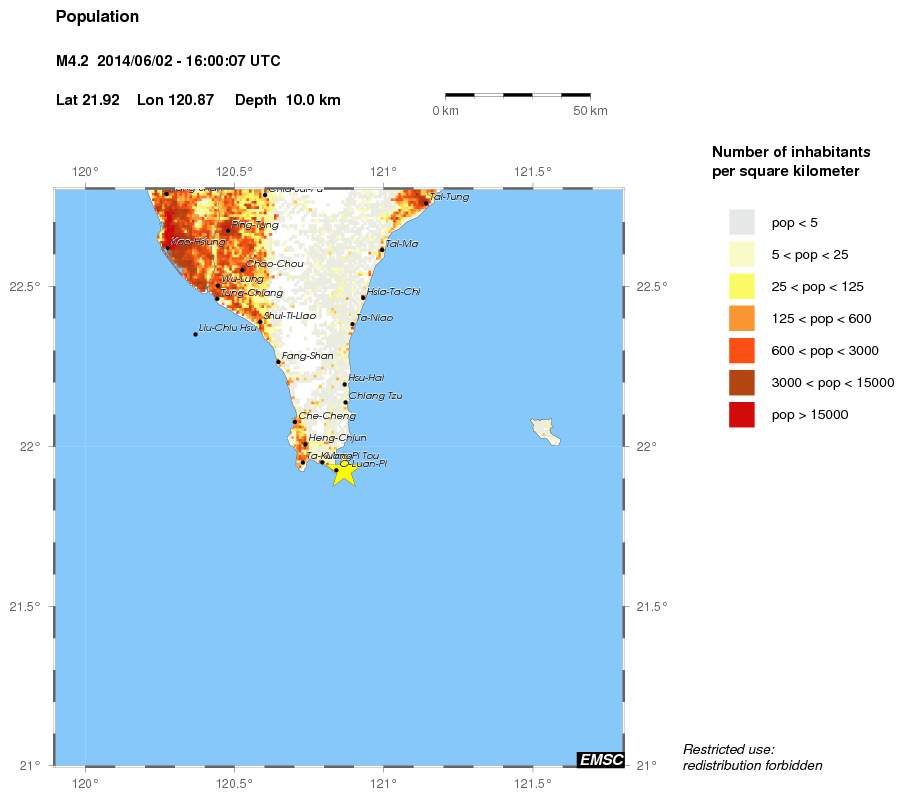Click the 50 km scale bar
Image resolution: width=904 pixels, height=798 pixels.
(x=517, y=95)
